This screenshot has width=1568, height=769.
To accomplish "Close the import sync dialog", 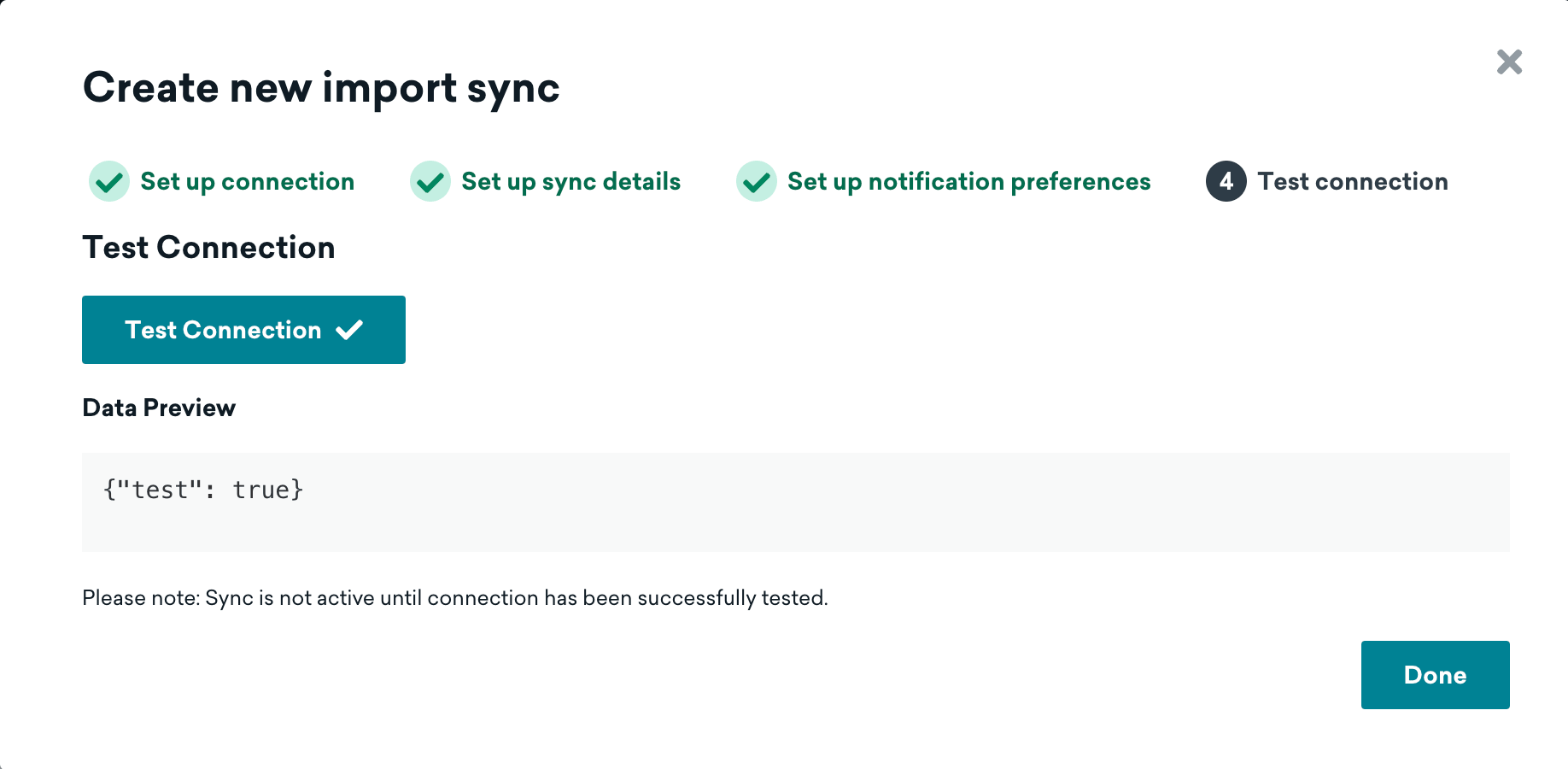I will [x=1509, y=62].
